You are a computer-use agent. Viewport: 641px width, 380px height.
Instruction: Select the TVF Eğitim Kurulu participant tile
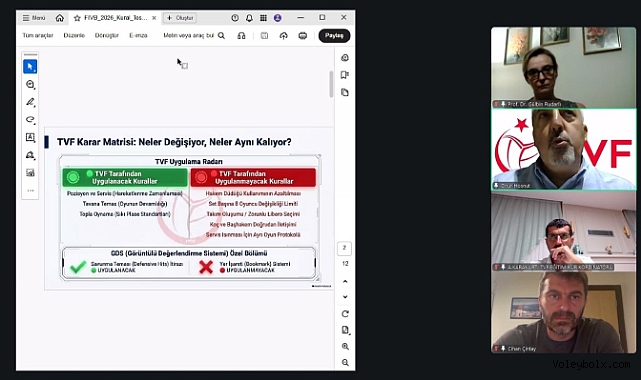[x=563, y=231]
